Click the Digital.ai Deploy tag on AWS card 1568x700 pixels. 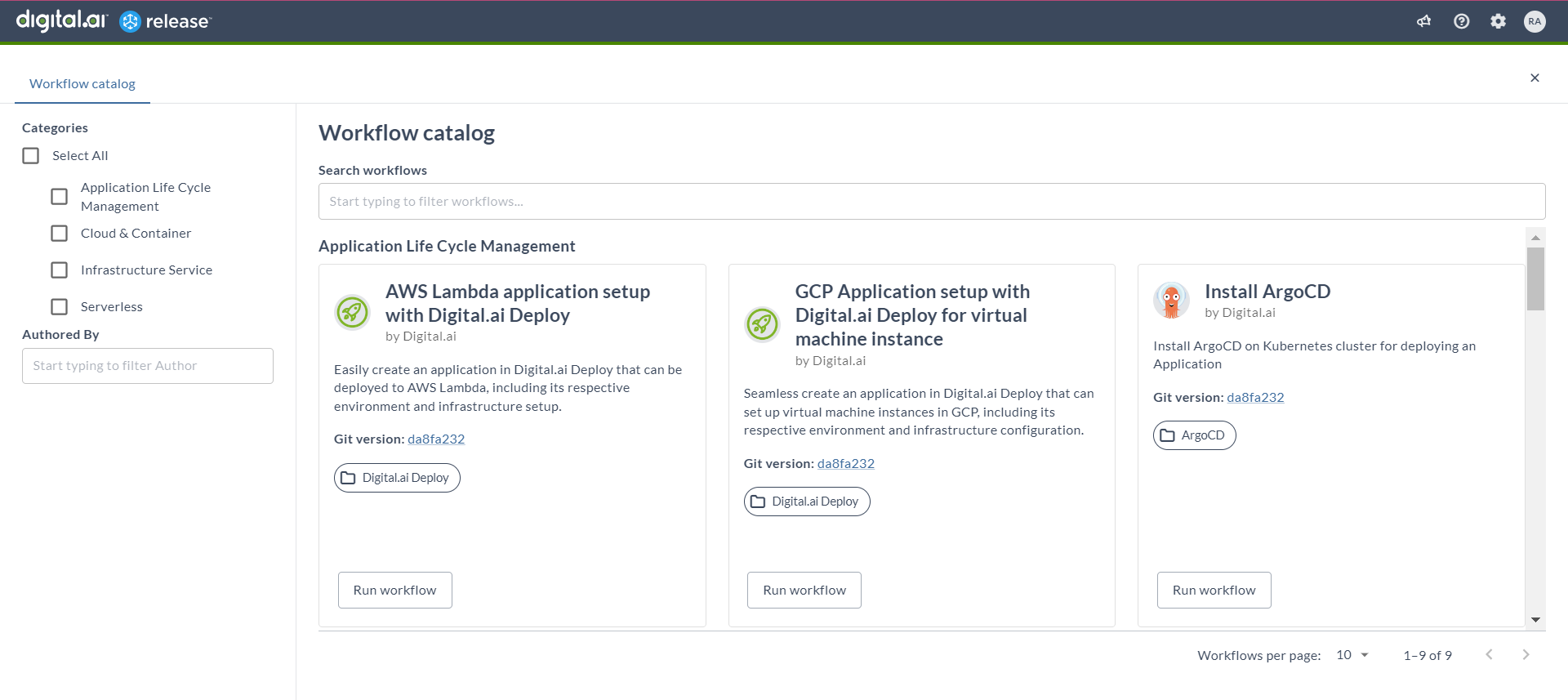pos(397,478)
